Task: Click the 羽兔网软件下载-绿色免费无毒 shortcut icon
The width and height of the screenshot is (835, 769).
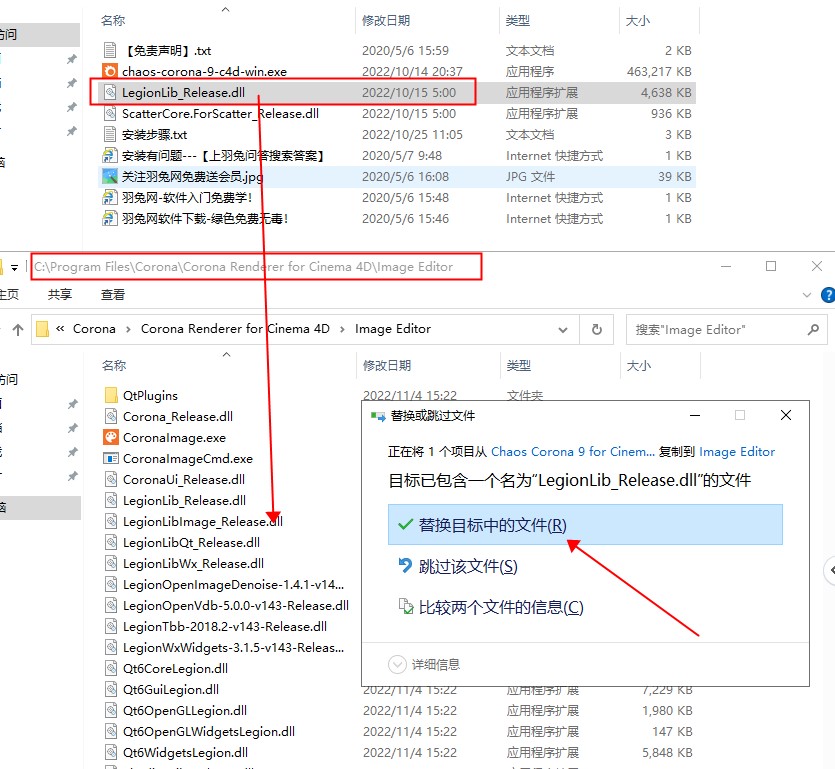Action: point(110,218)
